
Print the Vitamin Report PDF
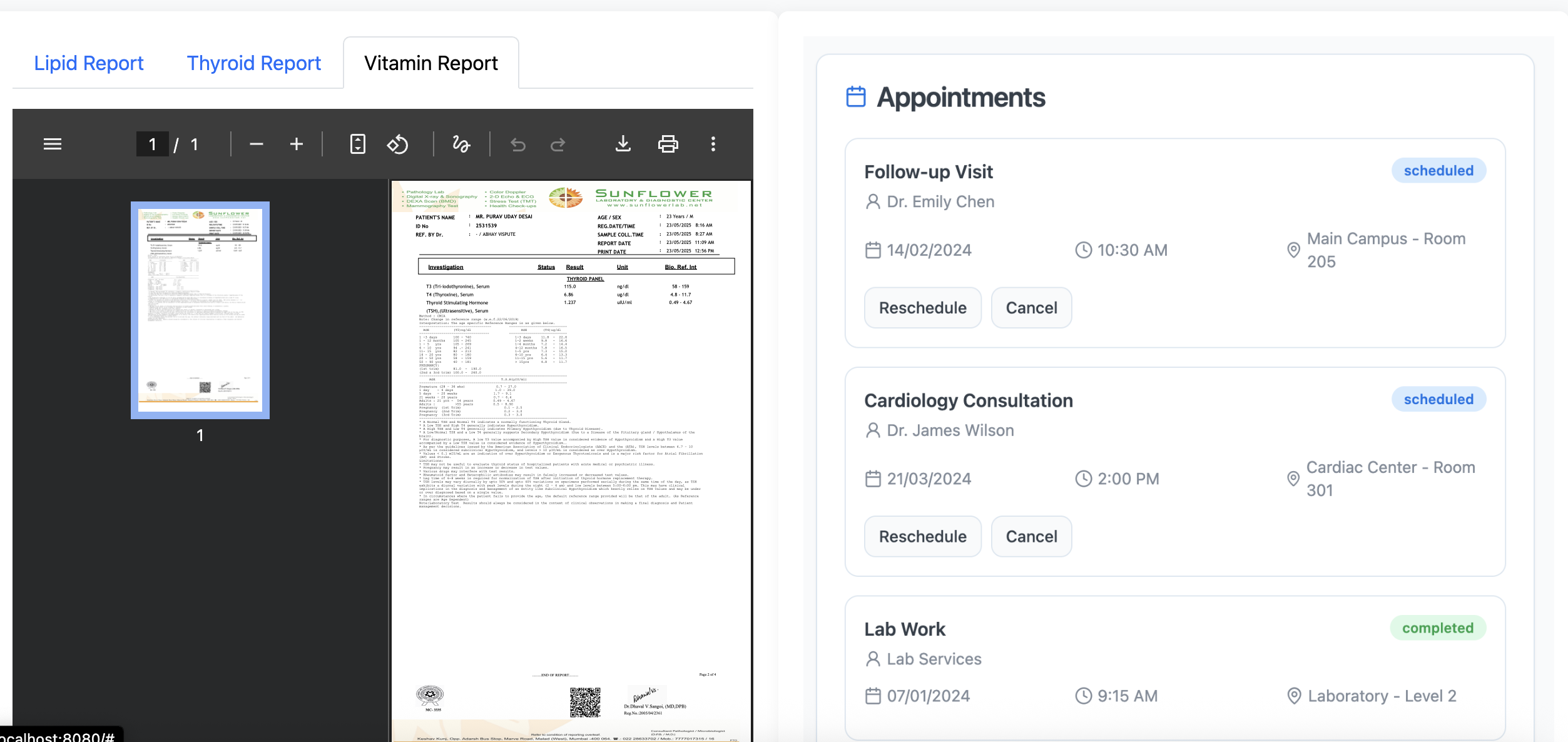[668, 145]
